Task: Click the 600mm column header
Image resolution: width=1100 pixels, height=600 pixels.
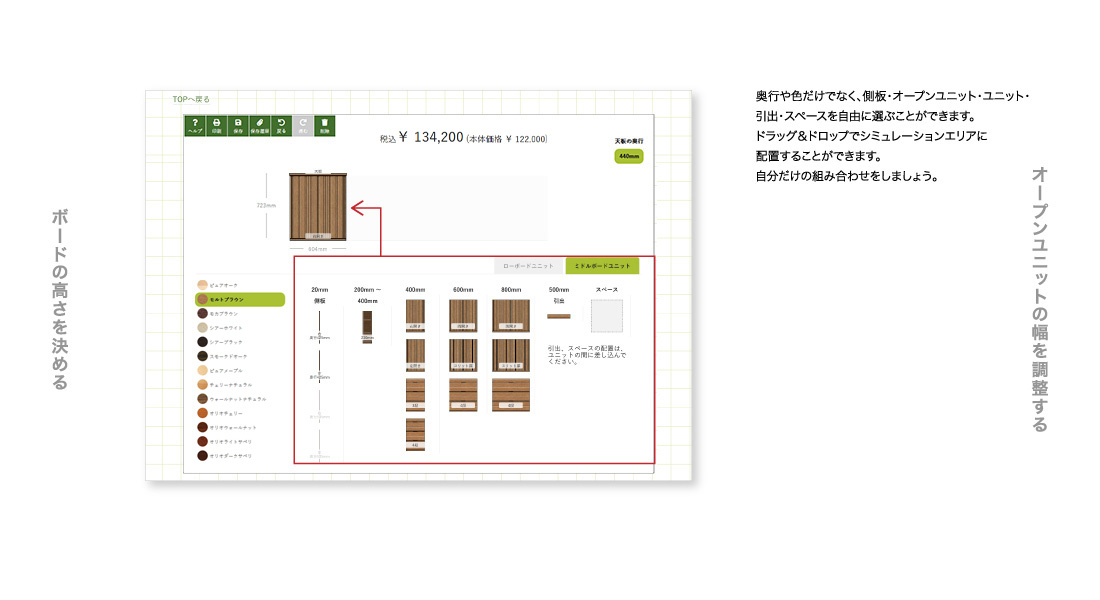Action: [x=463, y=290]
